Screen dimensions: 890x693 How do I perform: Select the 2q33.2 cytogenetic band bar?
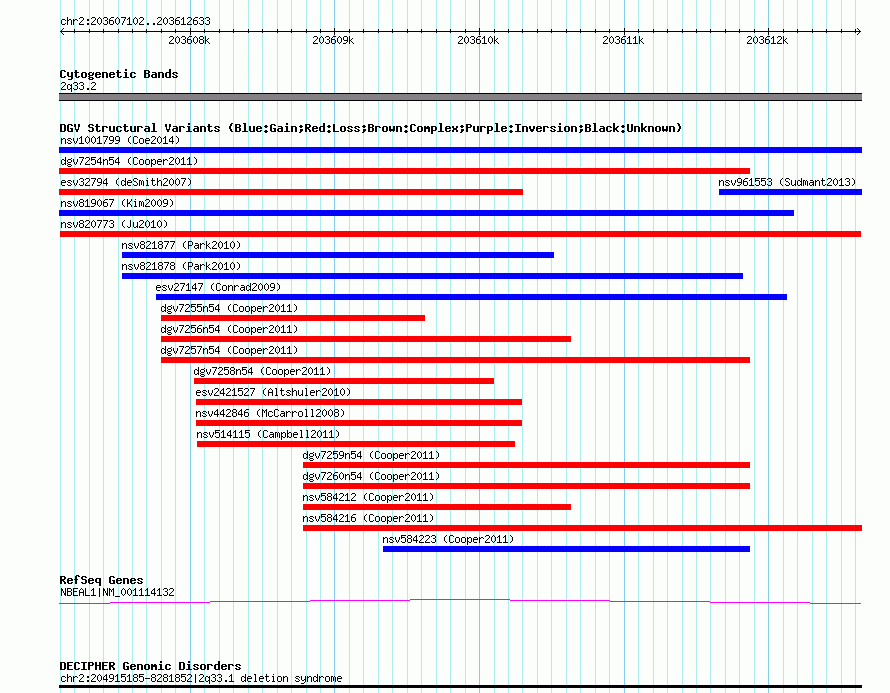(460, 98)
